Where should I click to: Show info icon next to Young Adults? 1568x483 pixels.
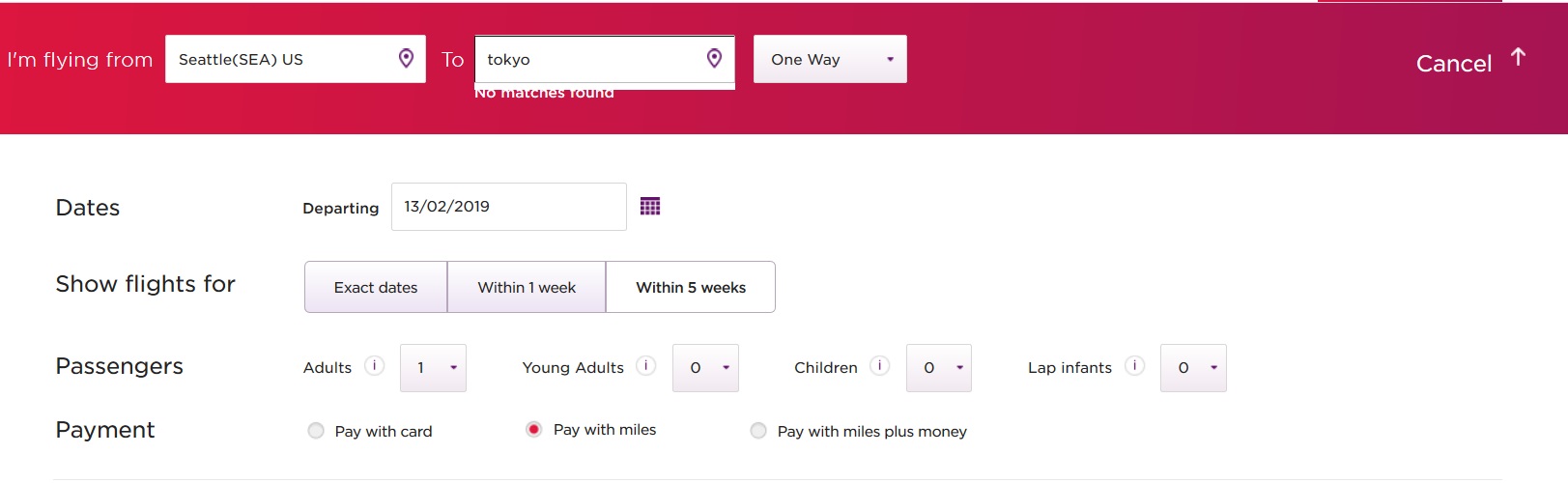(646, 366)
